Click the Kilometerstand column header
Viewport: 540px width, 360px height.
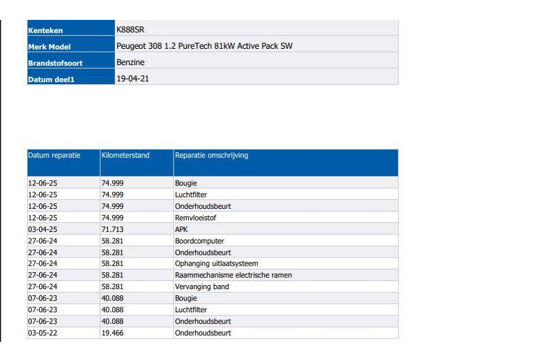[137, 163]
